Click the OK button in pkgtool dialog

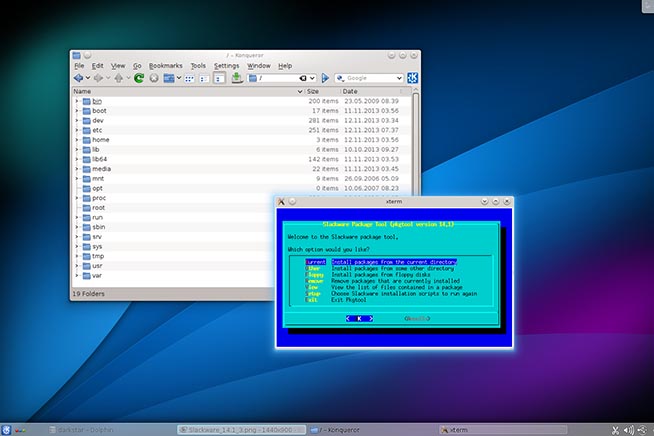[360, 319]
